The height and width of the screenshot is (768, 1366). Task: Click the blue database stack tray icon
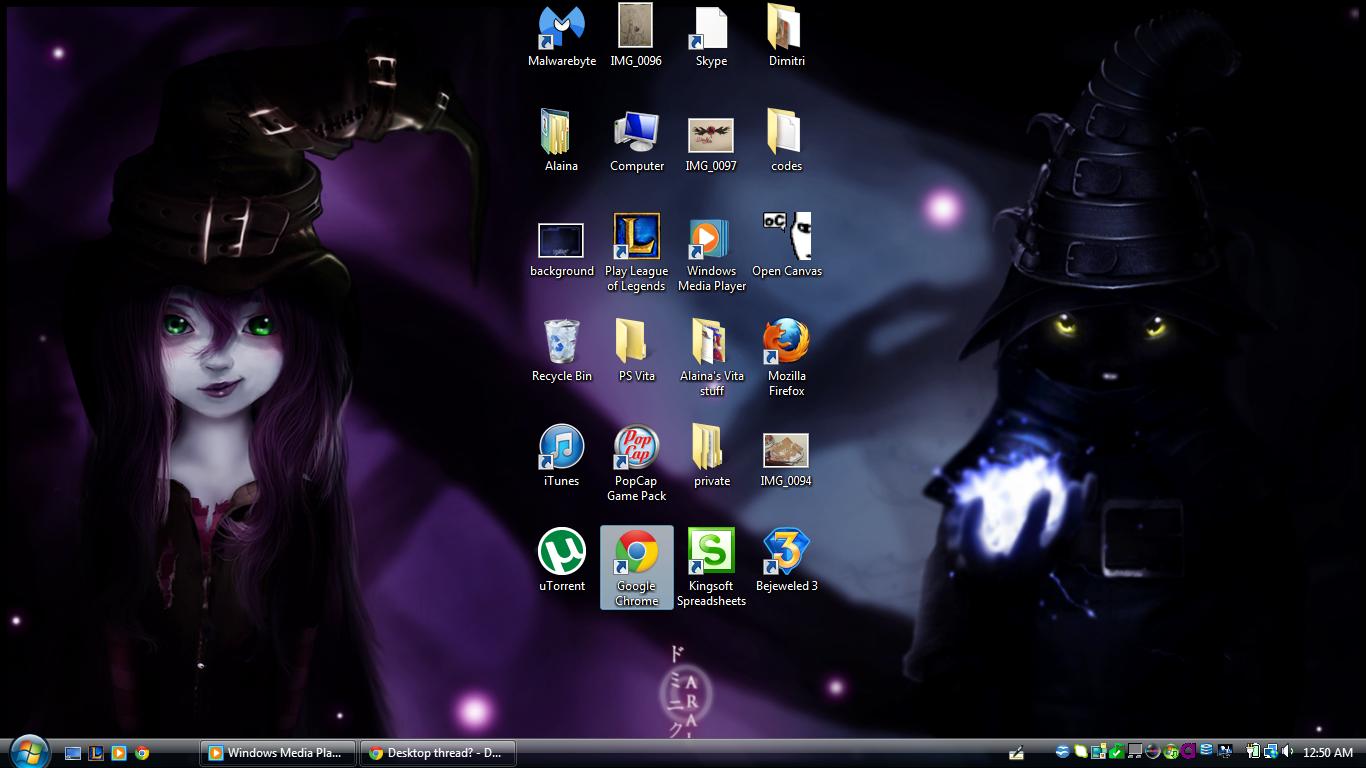tap(1206, 751)
